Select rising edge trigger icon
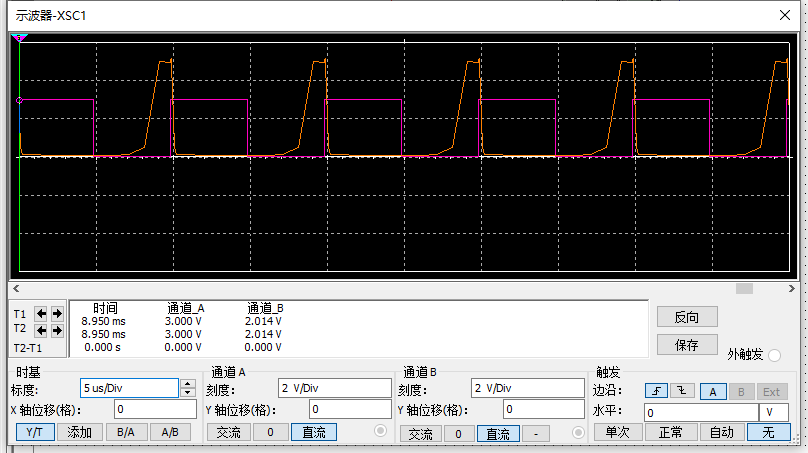 [656, 391]
